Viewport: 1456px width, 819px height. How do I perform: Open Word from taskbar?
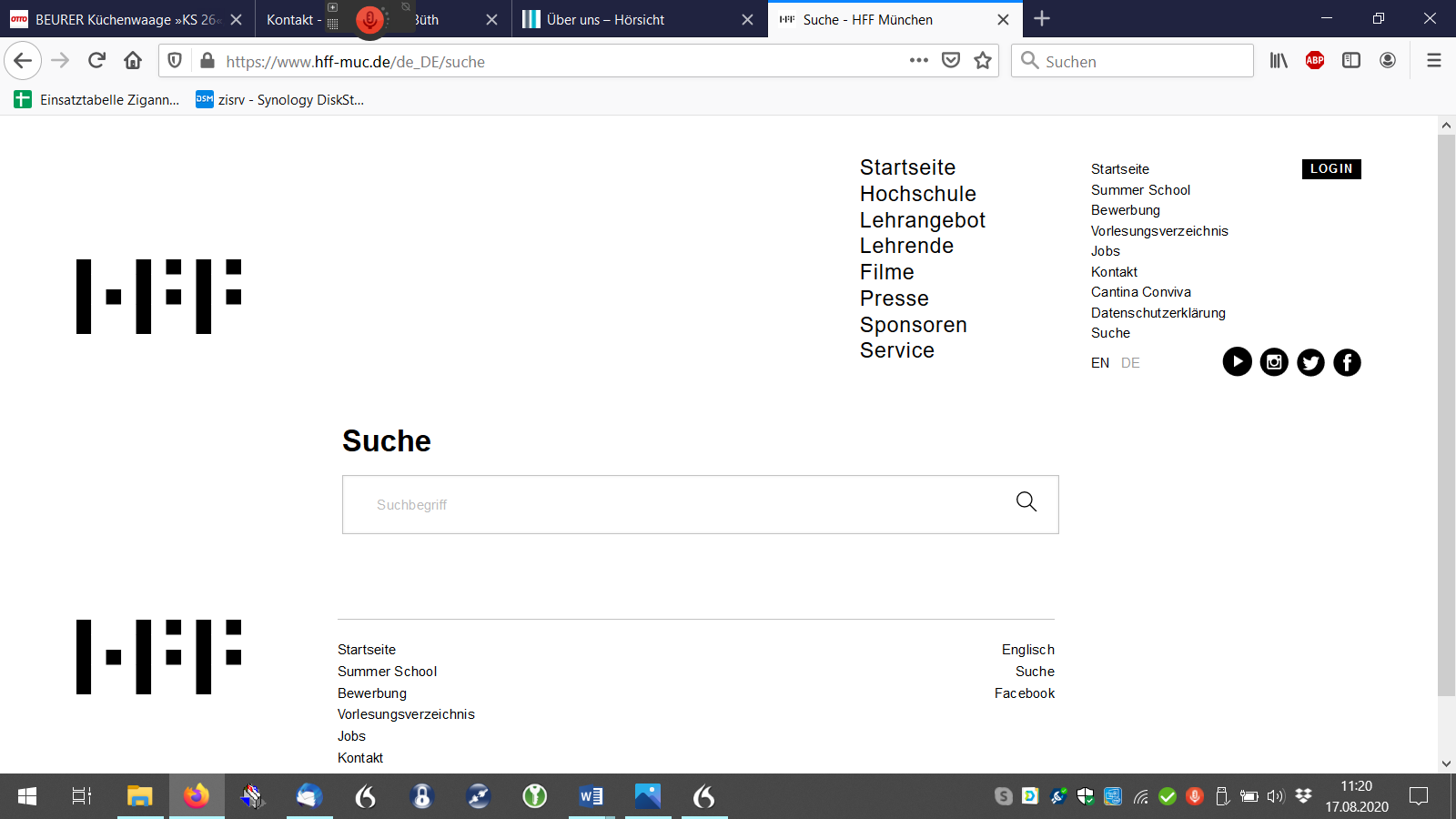click(x=591, y=796)
